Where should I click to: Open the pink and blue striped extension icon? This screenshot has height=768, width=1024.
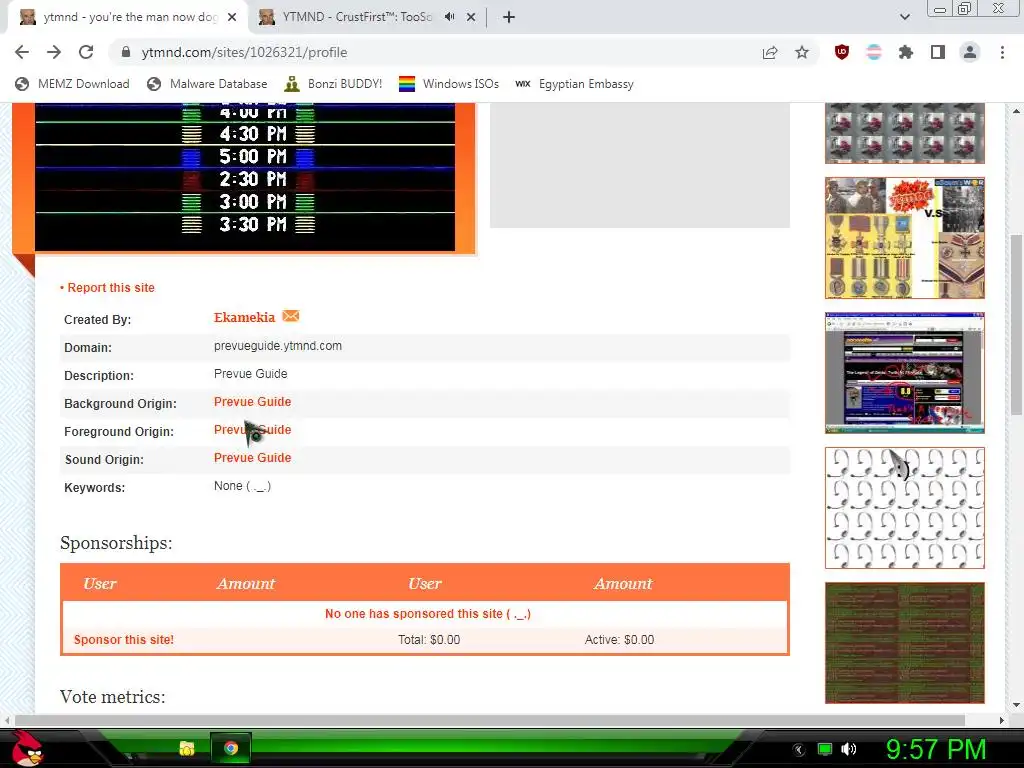coord(873,52)
